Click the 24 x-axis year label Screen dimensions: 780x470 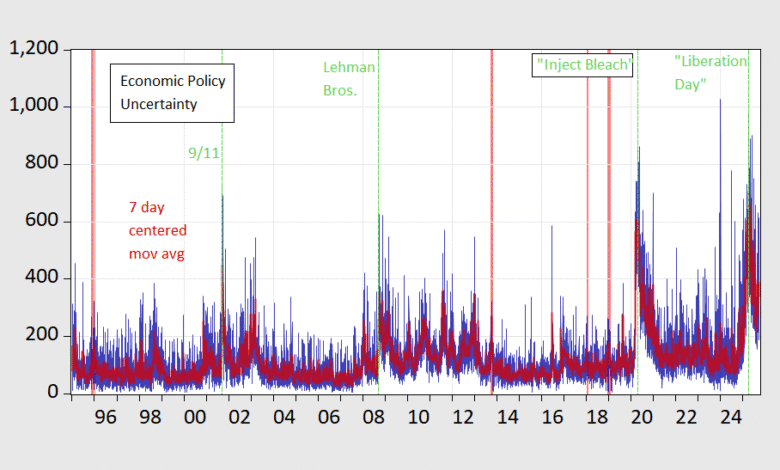tap(732, 414)
